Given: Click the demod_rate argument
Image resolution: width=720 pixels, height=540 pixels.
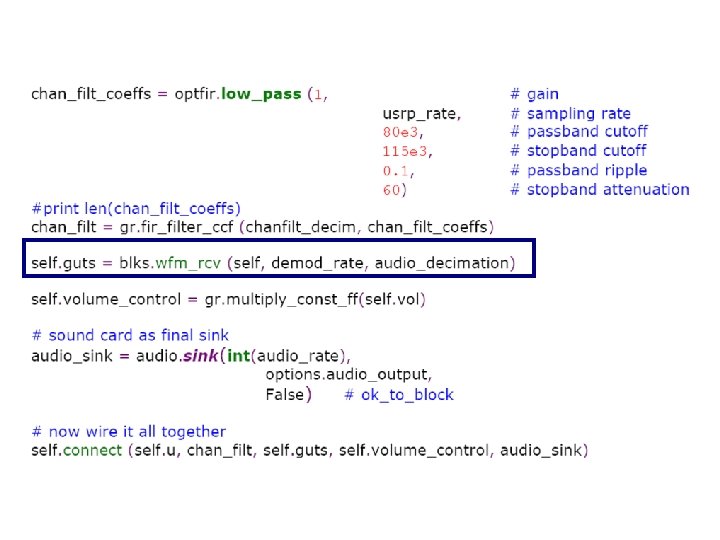Looking at the screenshot, I should (x=317, y=263).
